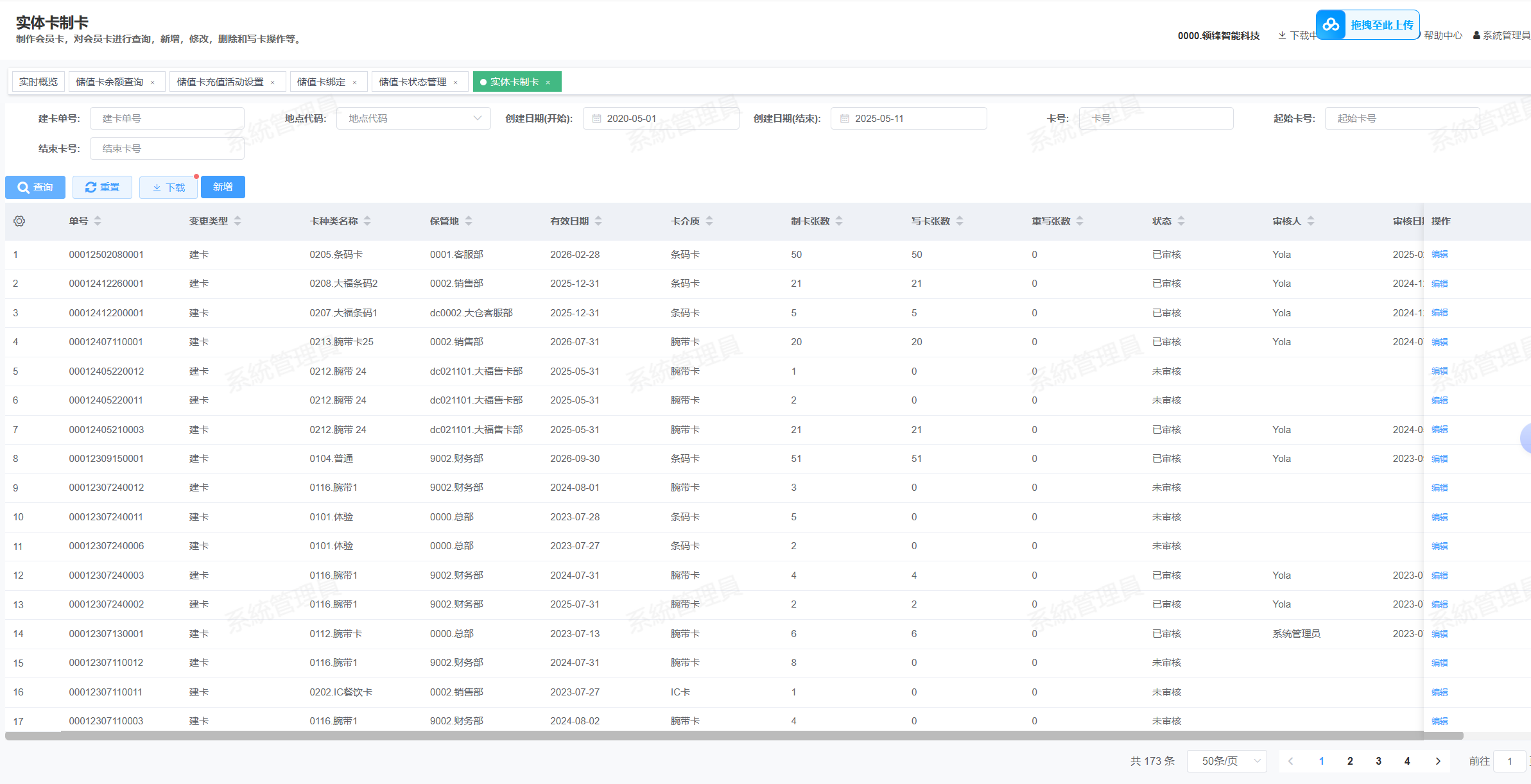Viewport: 1531px width, 784px height.
Task: Switch to 实时概览 tab
Action: tap(39, 82)
